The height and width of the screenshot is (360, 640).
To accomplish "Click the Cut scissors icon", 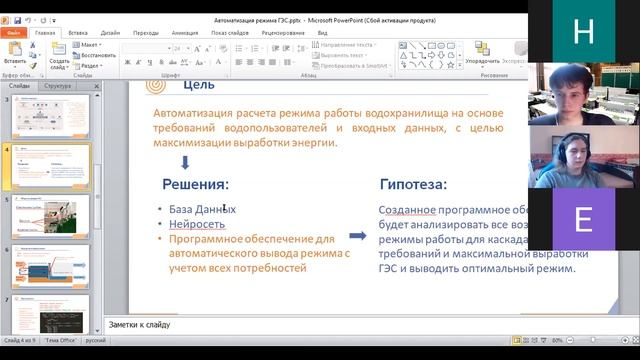I will click(33, 45).
